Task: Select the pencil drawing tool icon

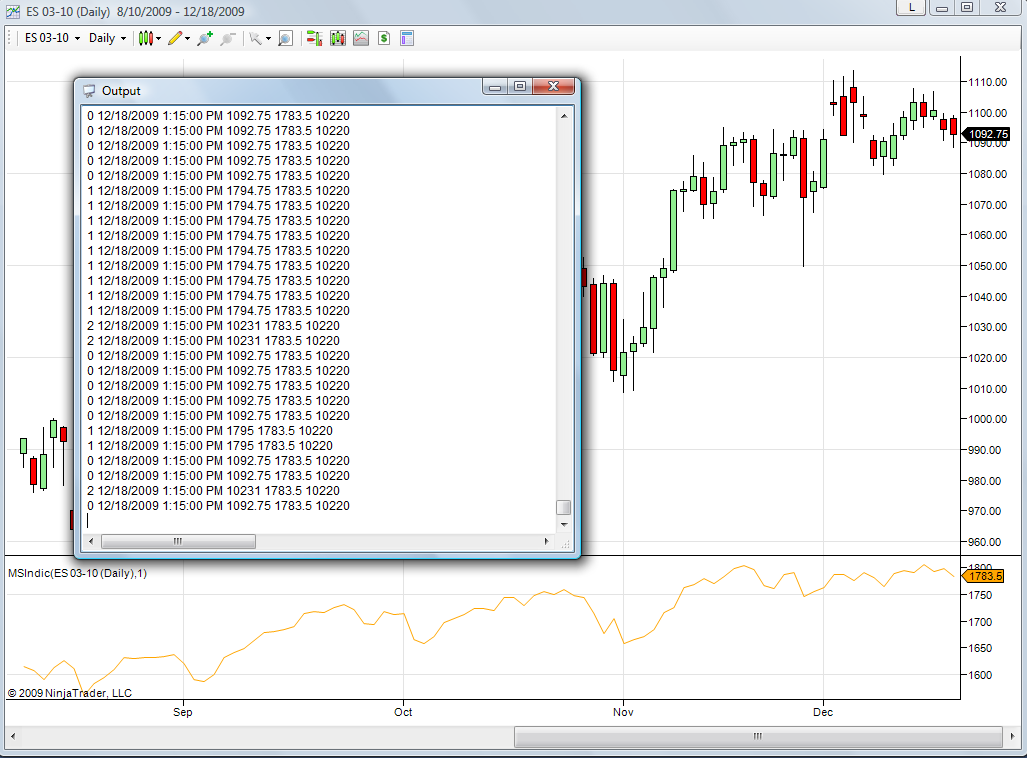Action: point(175,38)
